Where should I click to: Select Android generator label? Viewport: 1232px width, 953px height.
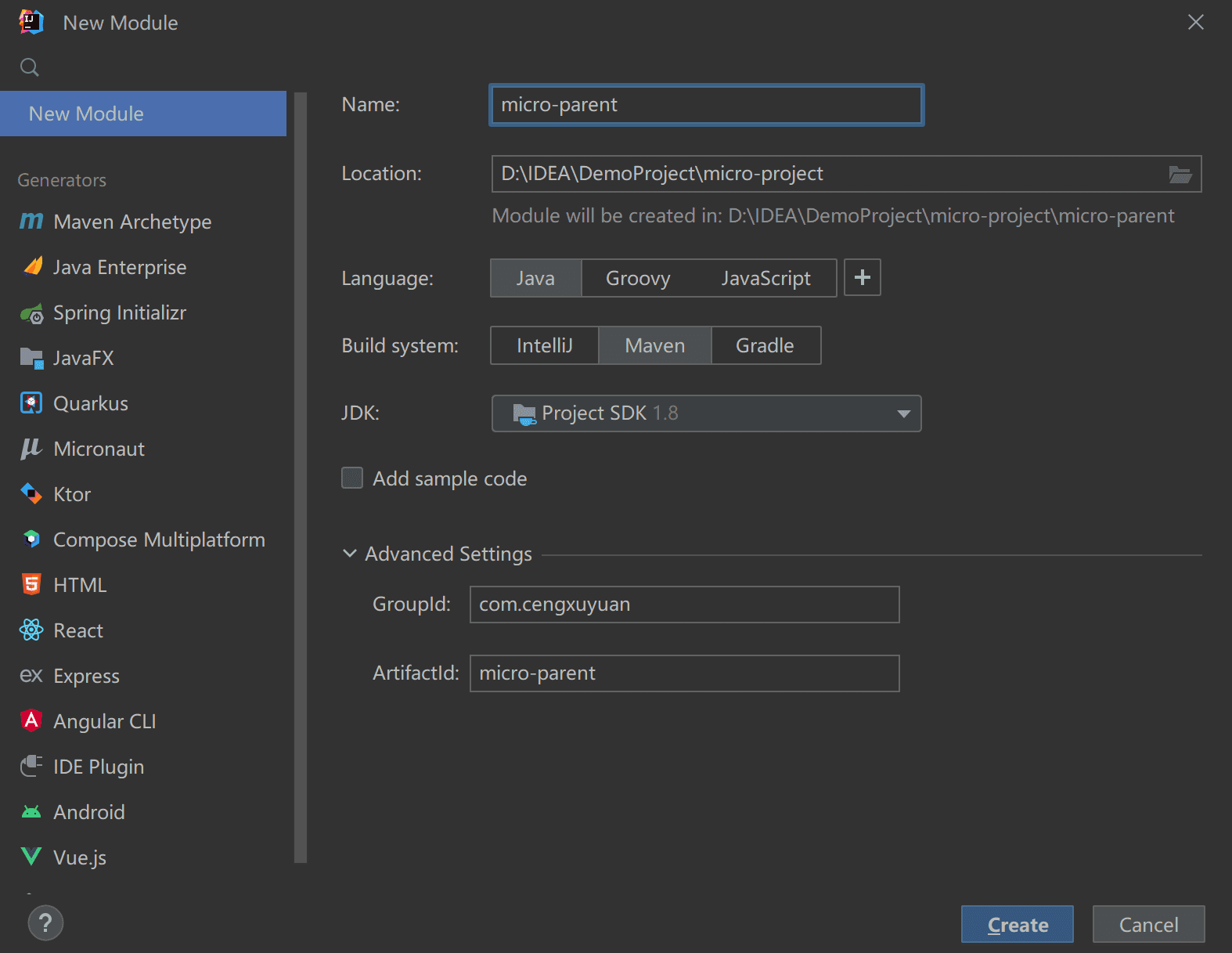pos(89,812)
